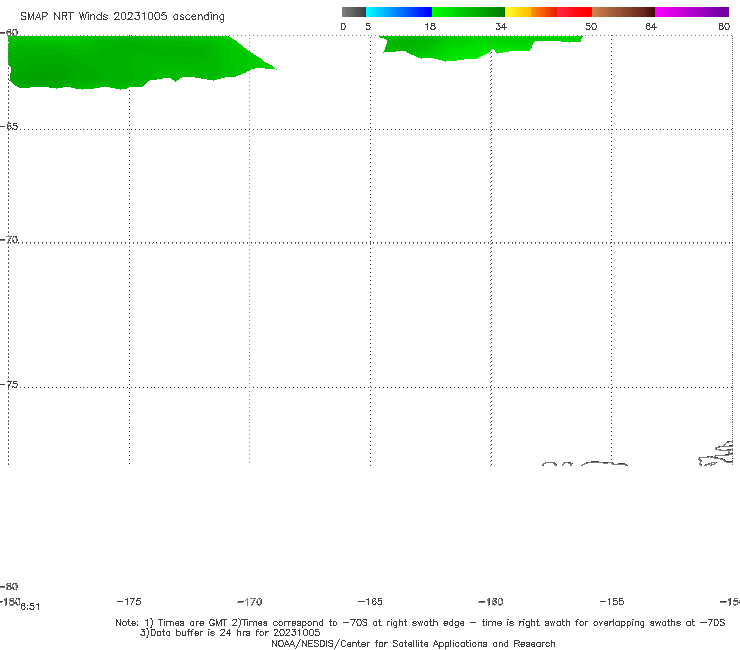Click the -70 latitude axis label
This screenshot has height=650, width=740.
[x=9, y=239]
